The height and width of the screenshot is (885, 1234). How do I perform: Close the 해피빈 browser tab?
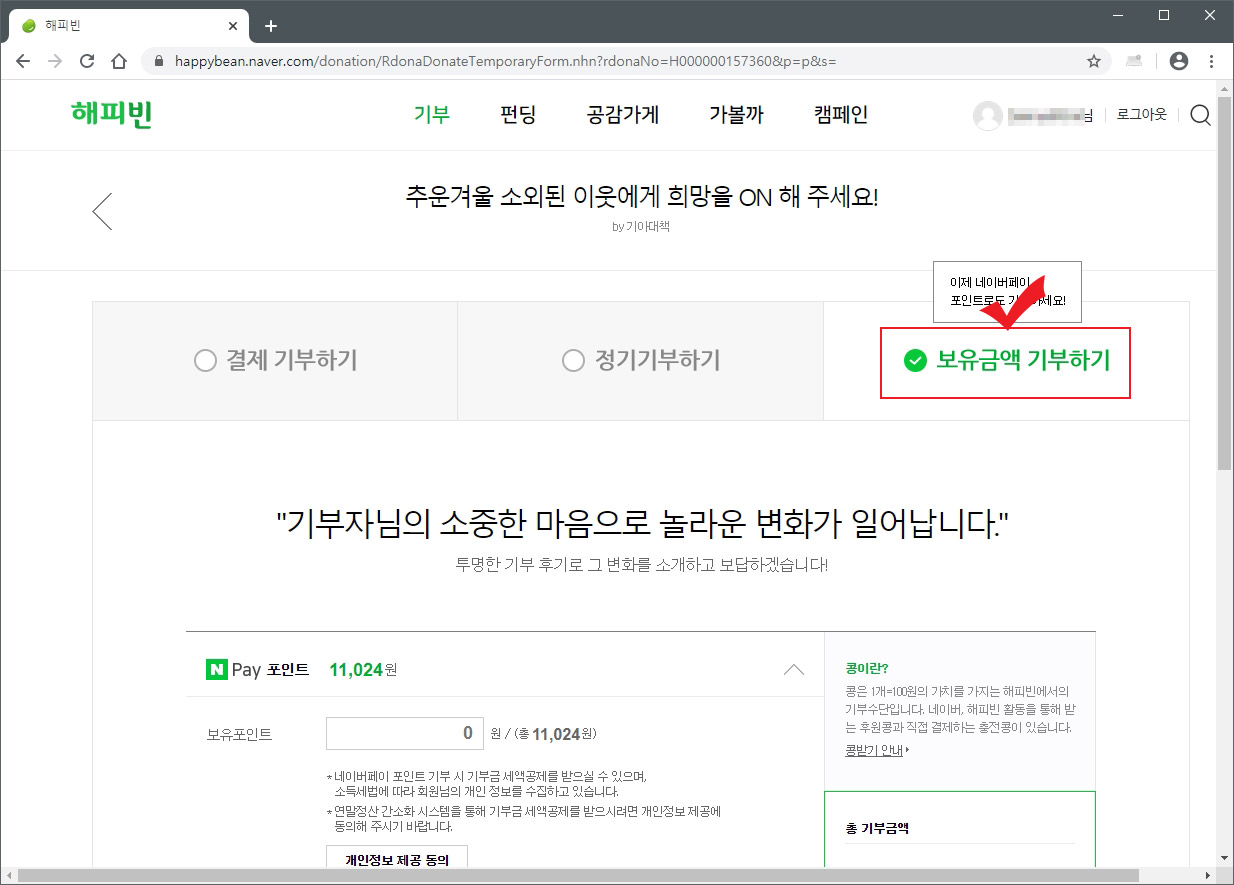(233, 26)
